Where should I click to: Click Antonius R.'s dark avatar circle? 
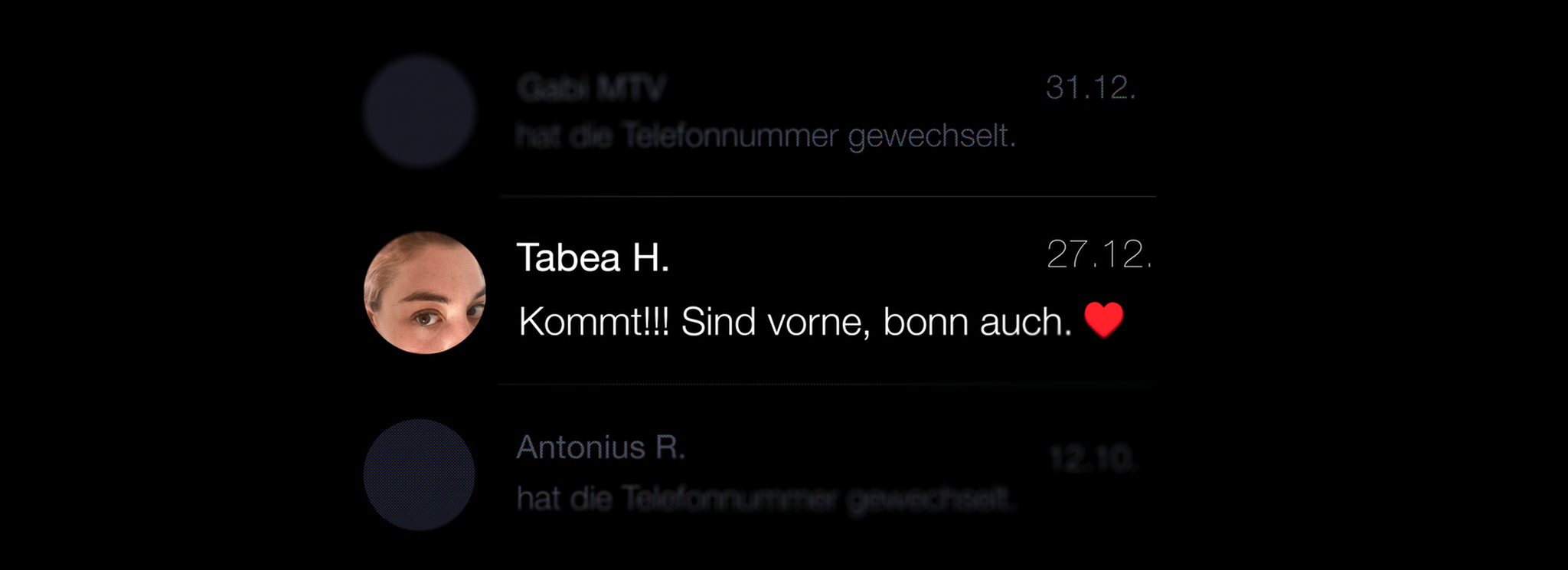(419, 475)
